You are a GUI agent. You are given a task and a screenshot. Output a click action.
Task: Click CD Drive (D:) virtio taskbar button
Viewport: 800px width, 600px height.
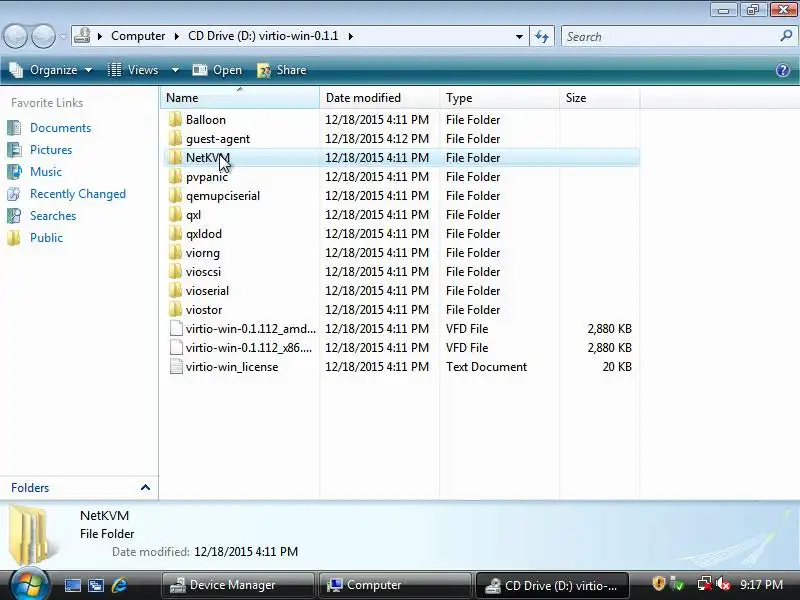[552, 585]
